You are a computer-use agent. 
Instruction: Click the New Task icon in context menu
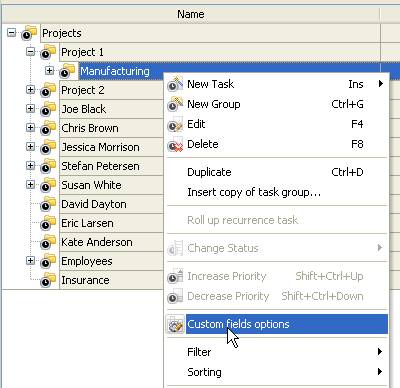click(175, 84)
